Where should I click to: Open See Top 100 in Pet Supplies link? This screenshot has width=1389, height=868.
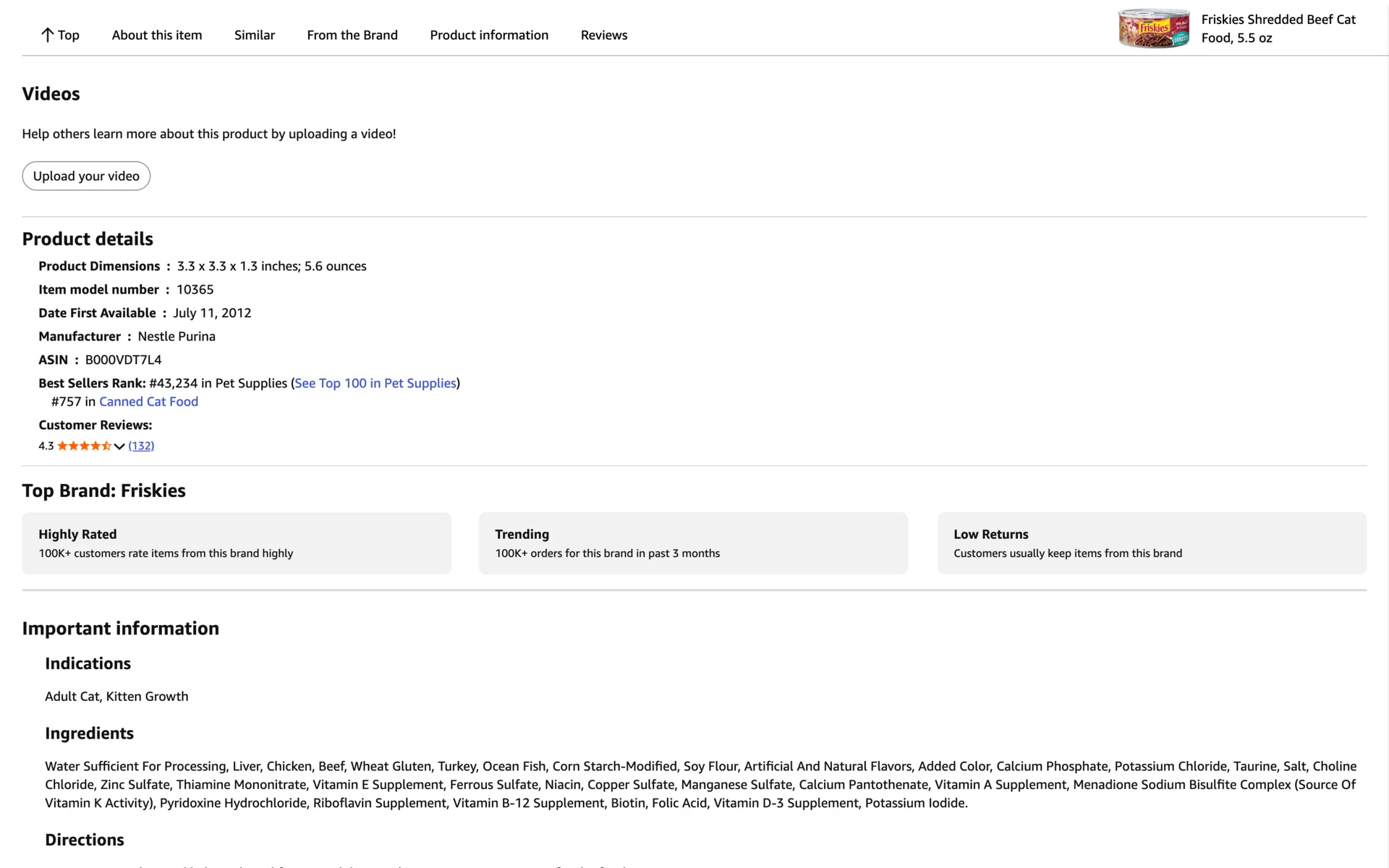click(375, 383)
